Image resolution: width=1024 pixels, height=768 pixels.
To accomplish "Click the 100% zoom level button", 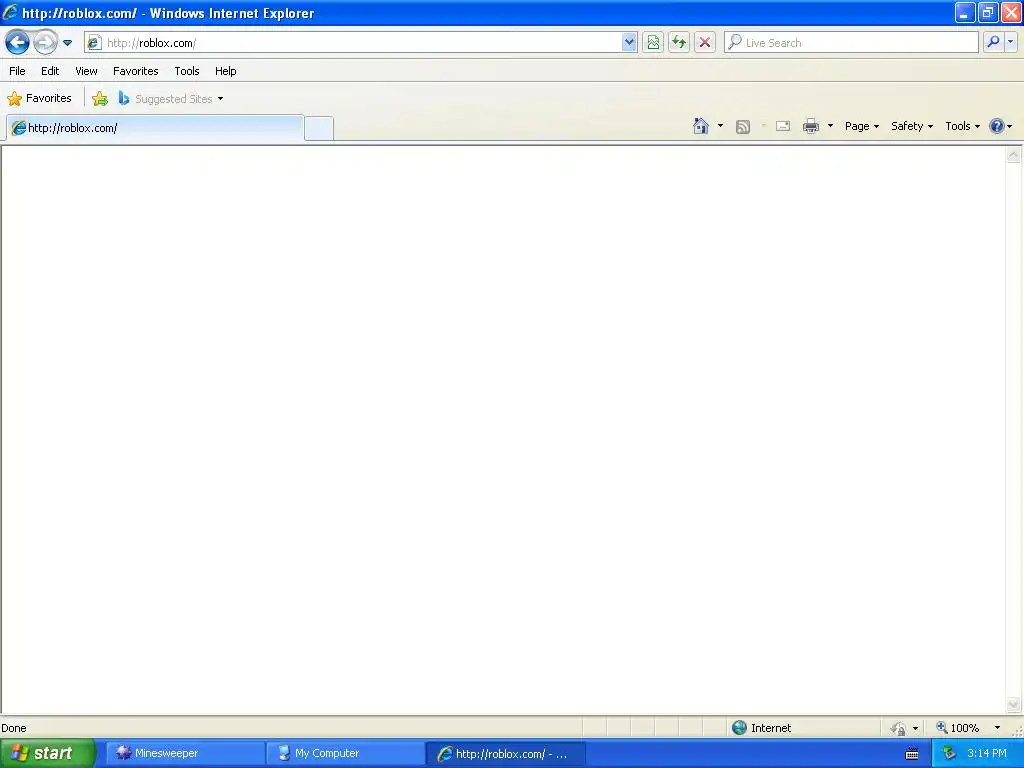I will click(957, 728).
